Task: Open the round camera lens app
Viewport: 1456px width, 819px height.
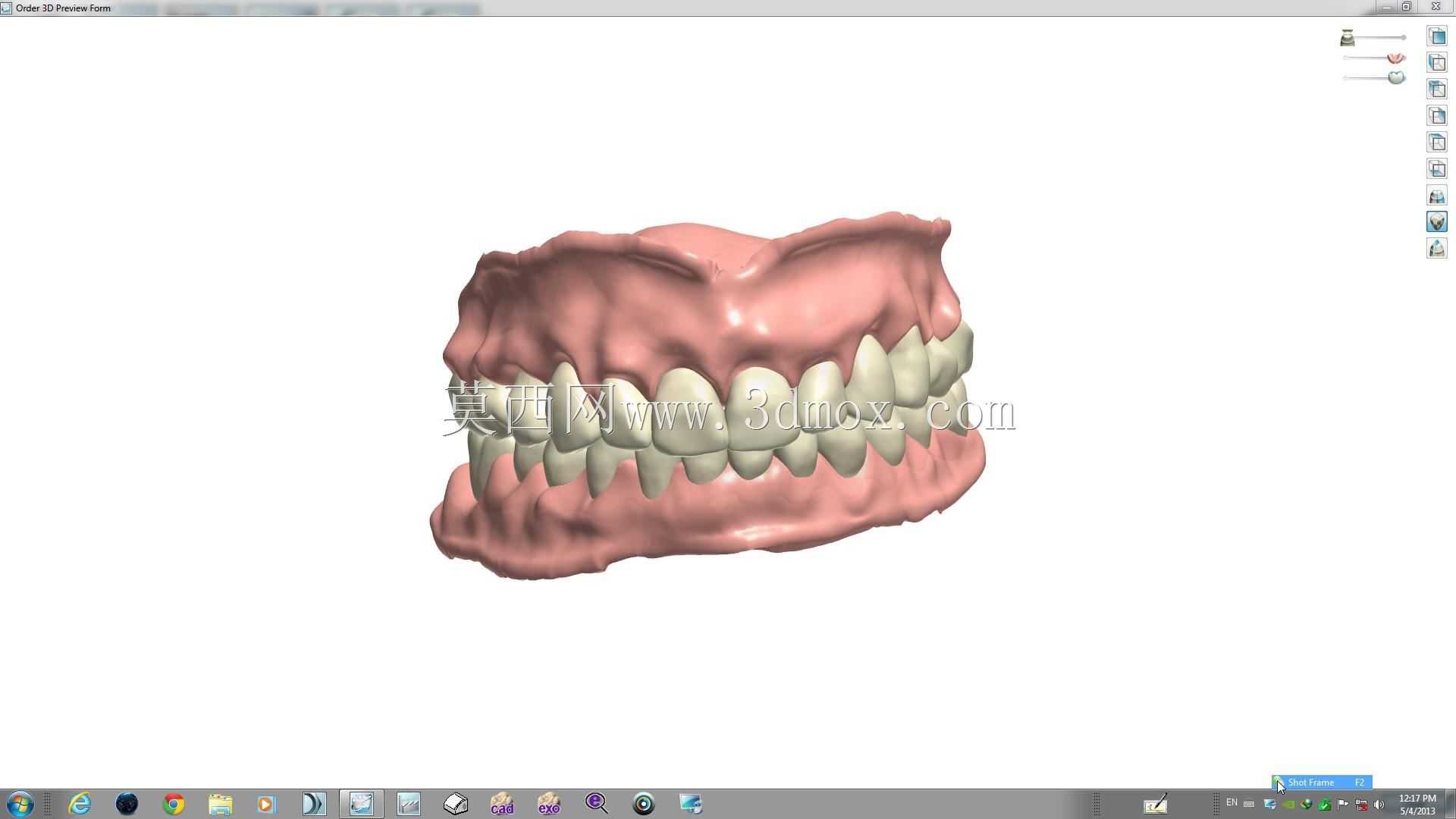Action: [x=643, y=804]
